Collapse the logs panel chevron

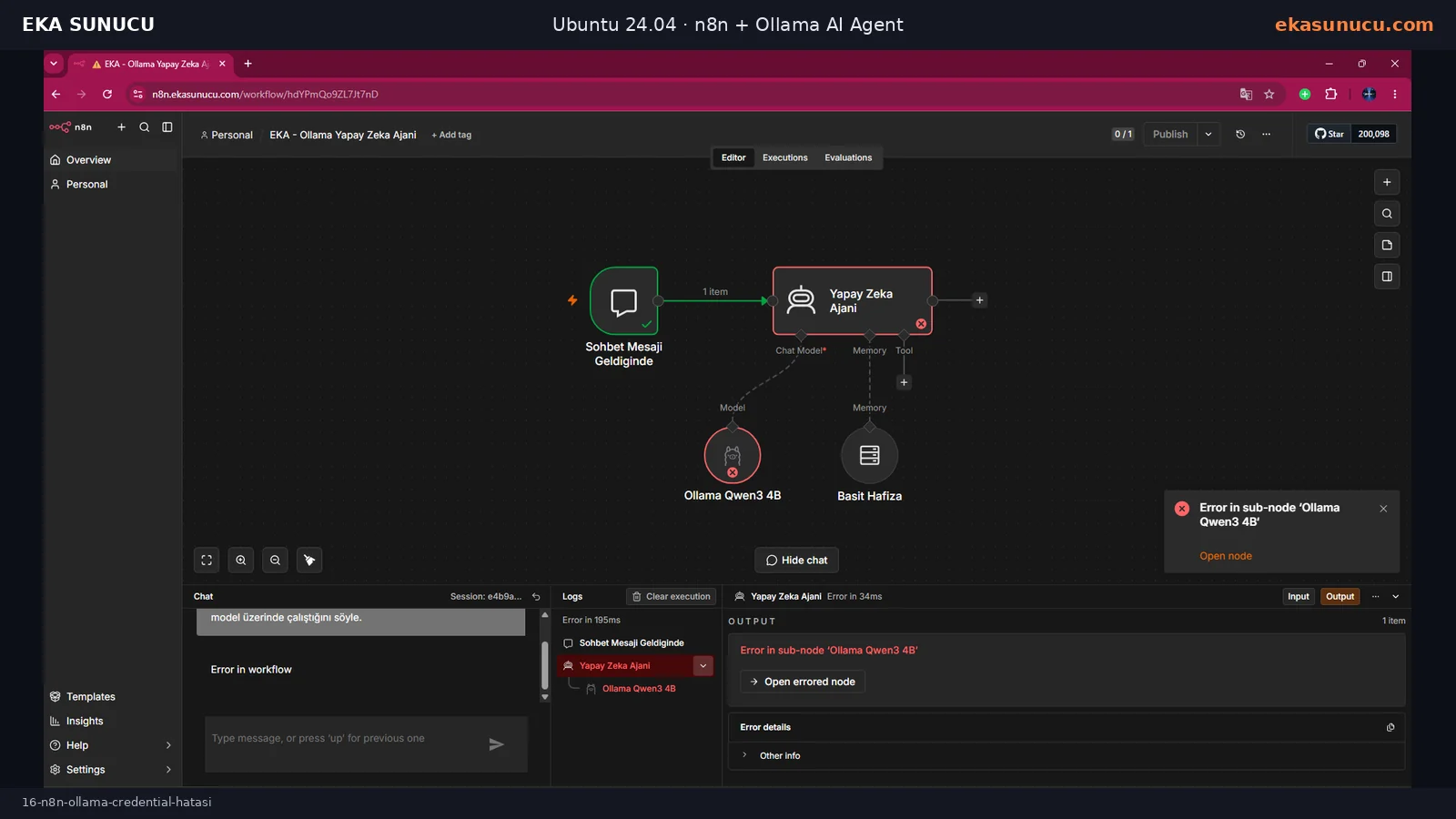point(1396,597)
